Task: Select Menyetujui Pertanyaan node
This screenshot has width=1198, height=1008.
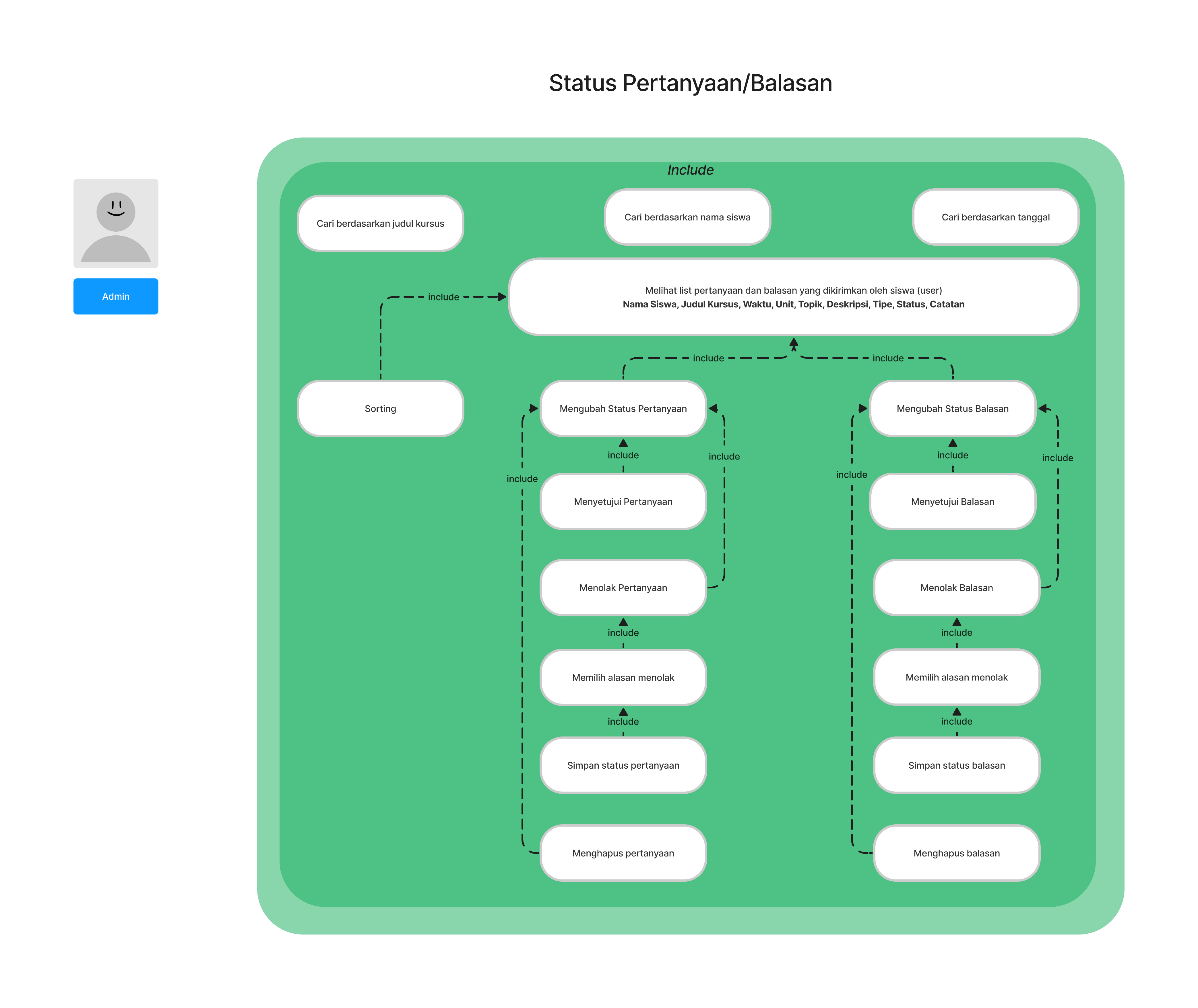Action: pyautogui.click(x=623, y=501)
